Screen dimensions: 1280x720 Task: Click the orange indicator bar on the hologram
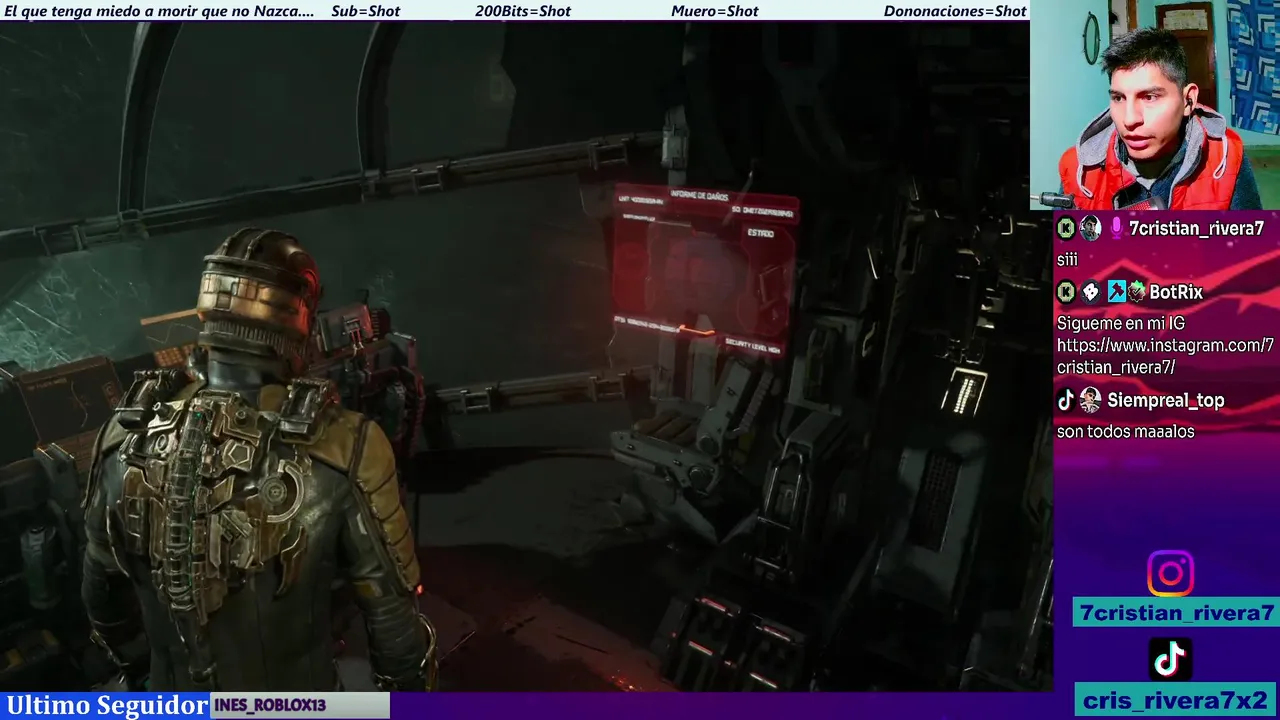click(696, 329)
